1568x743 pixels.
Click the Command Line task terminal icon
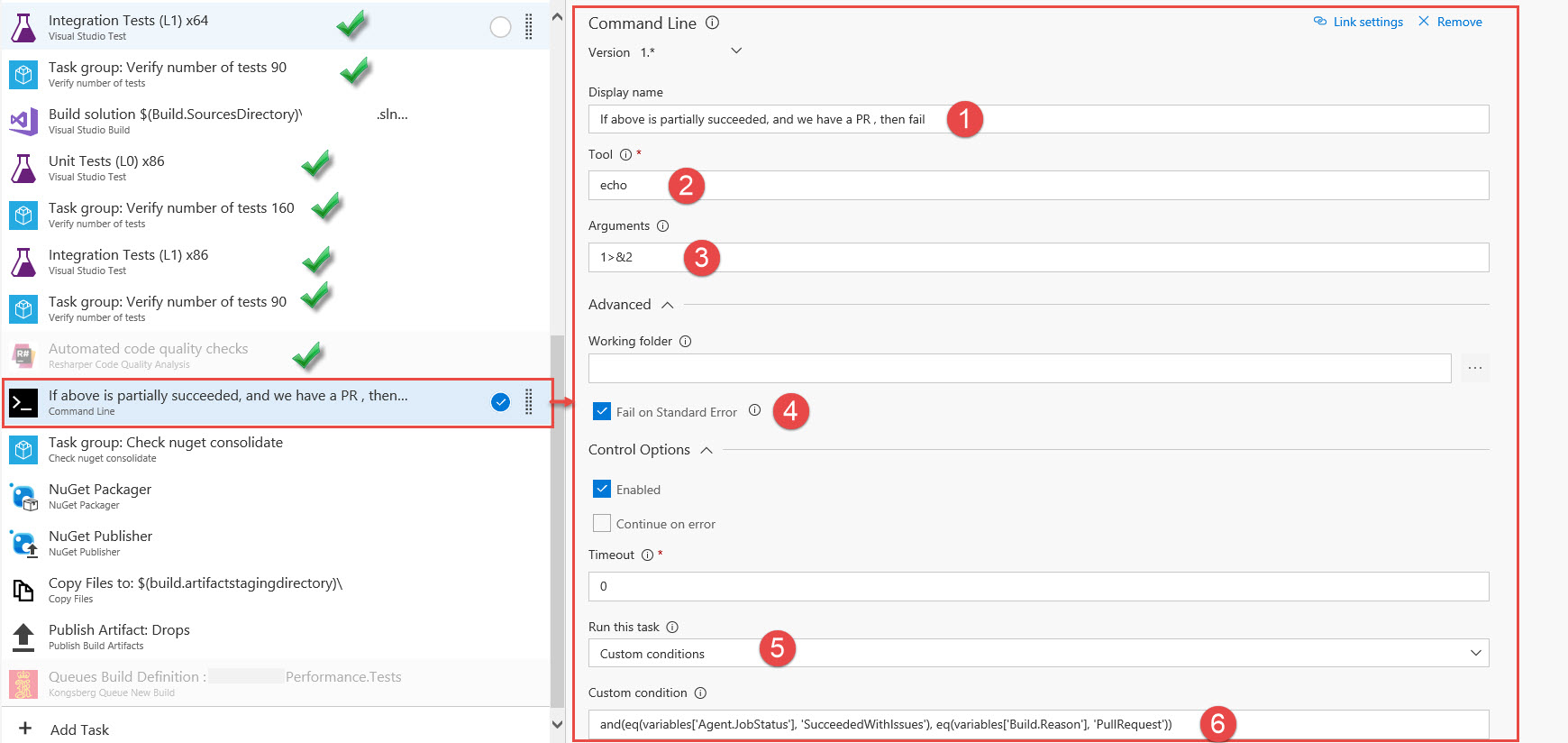[x=23, y=403]
